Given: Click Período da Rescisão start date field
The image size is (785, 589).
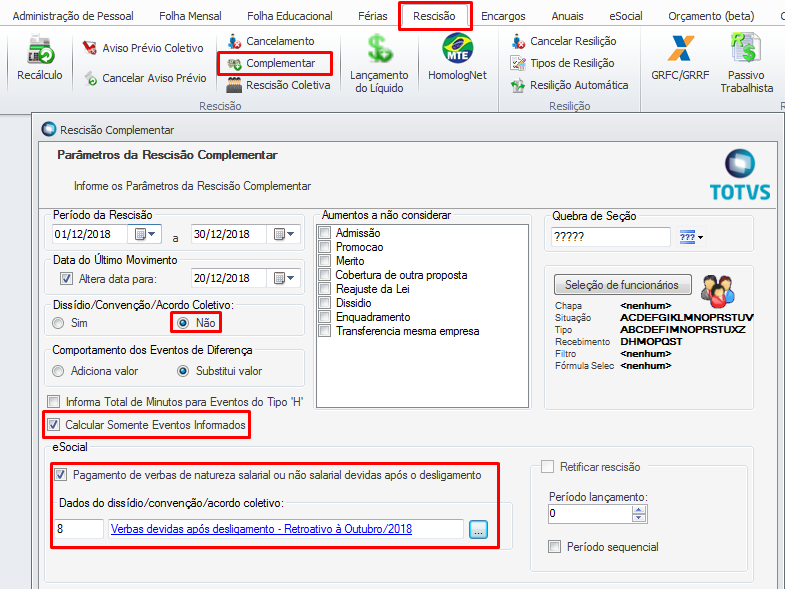Looking at the screenshot, I should [x=90, y=234].
